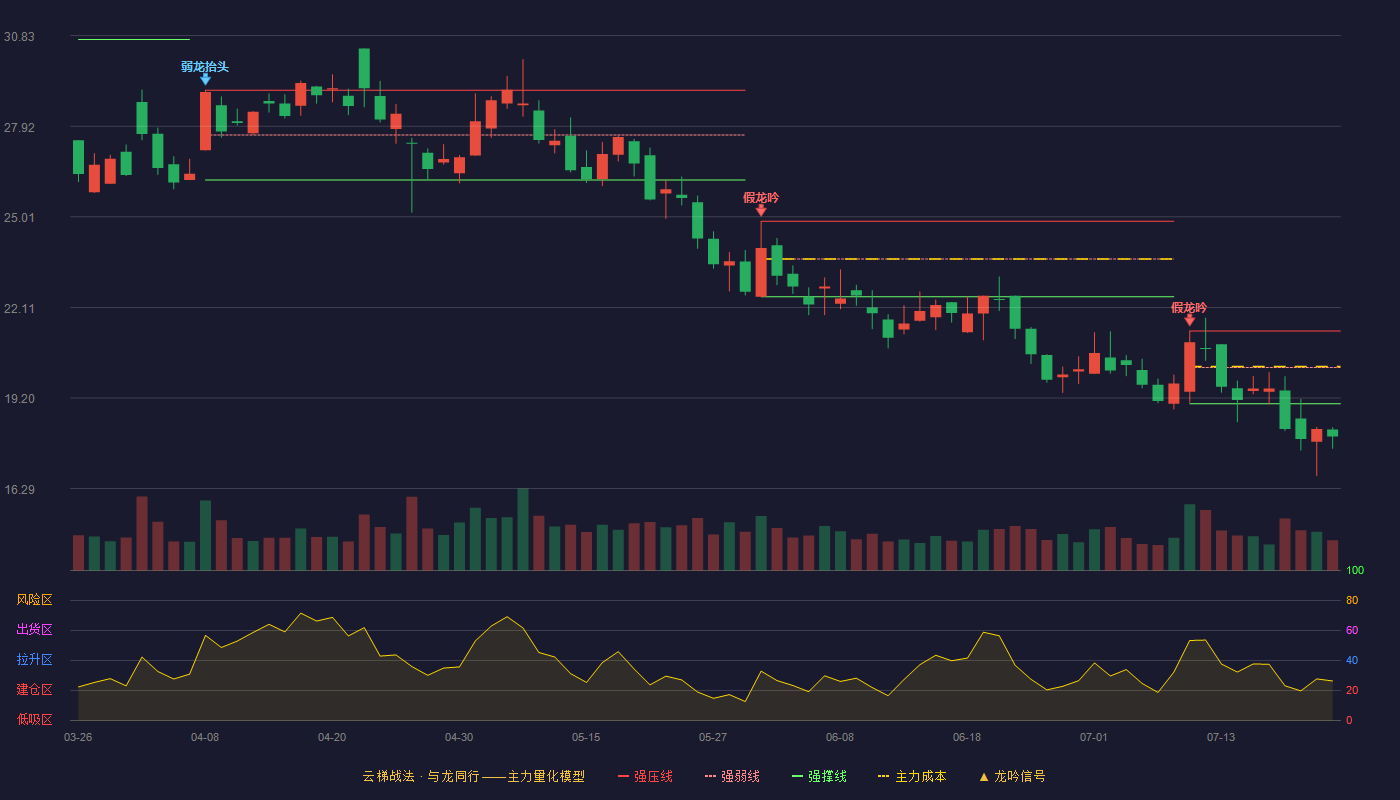This screenshot has height=800, width=1400.
Task: Toggle the 强压线 legend series
Action: 645,776
